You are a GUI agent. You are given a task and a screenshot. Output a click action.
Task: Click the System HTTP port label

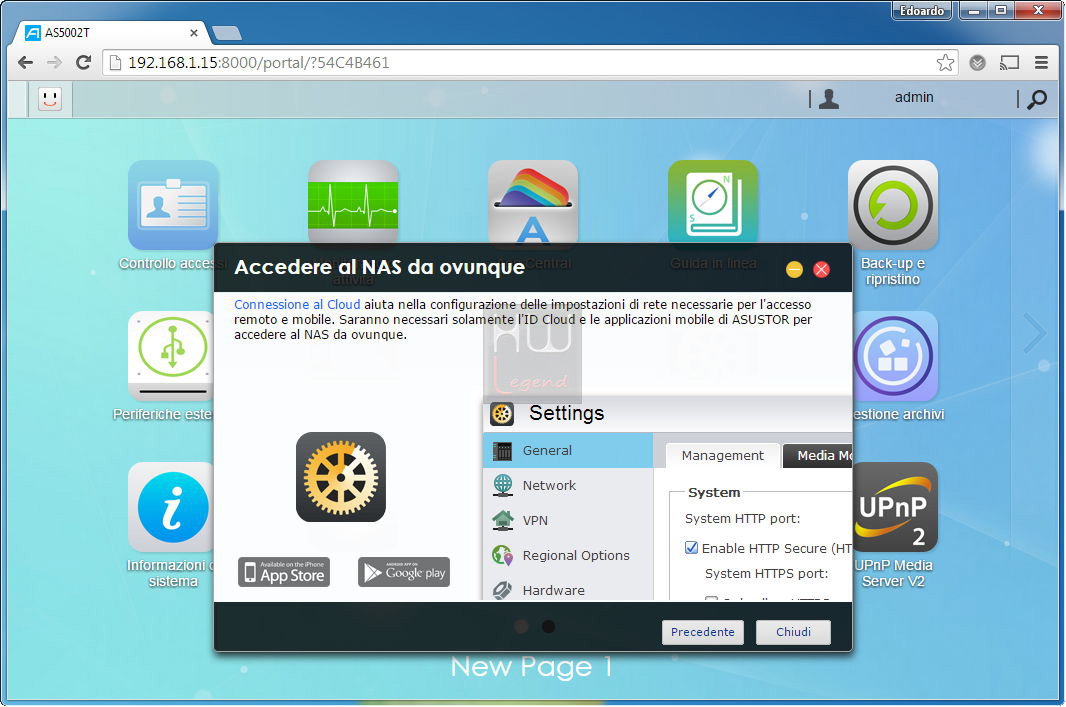tap(742, 519)
